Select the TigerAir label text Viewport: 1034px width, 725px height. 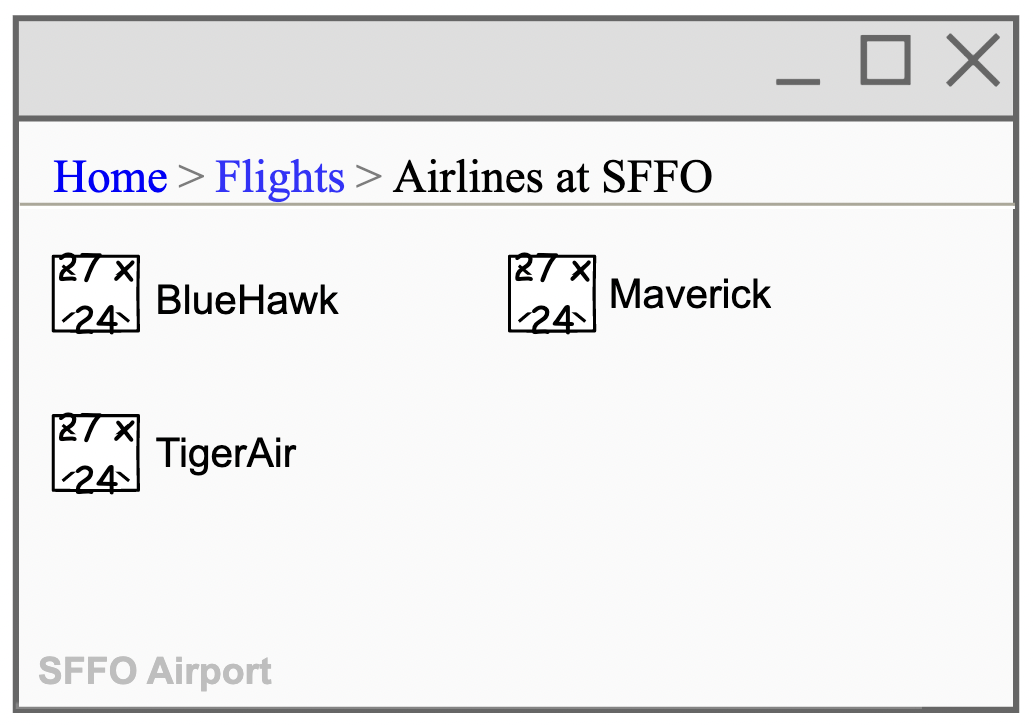coord(226,453)
